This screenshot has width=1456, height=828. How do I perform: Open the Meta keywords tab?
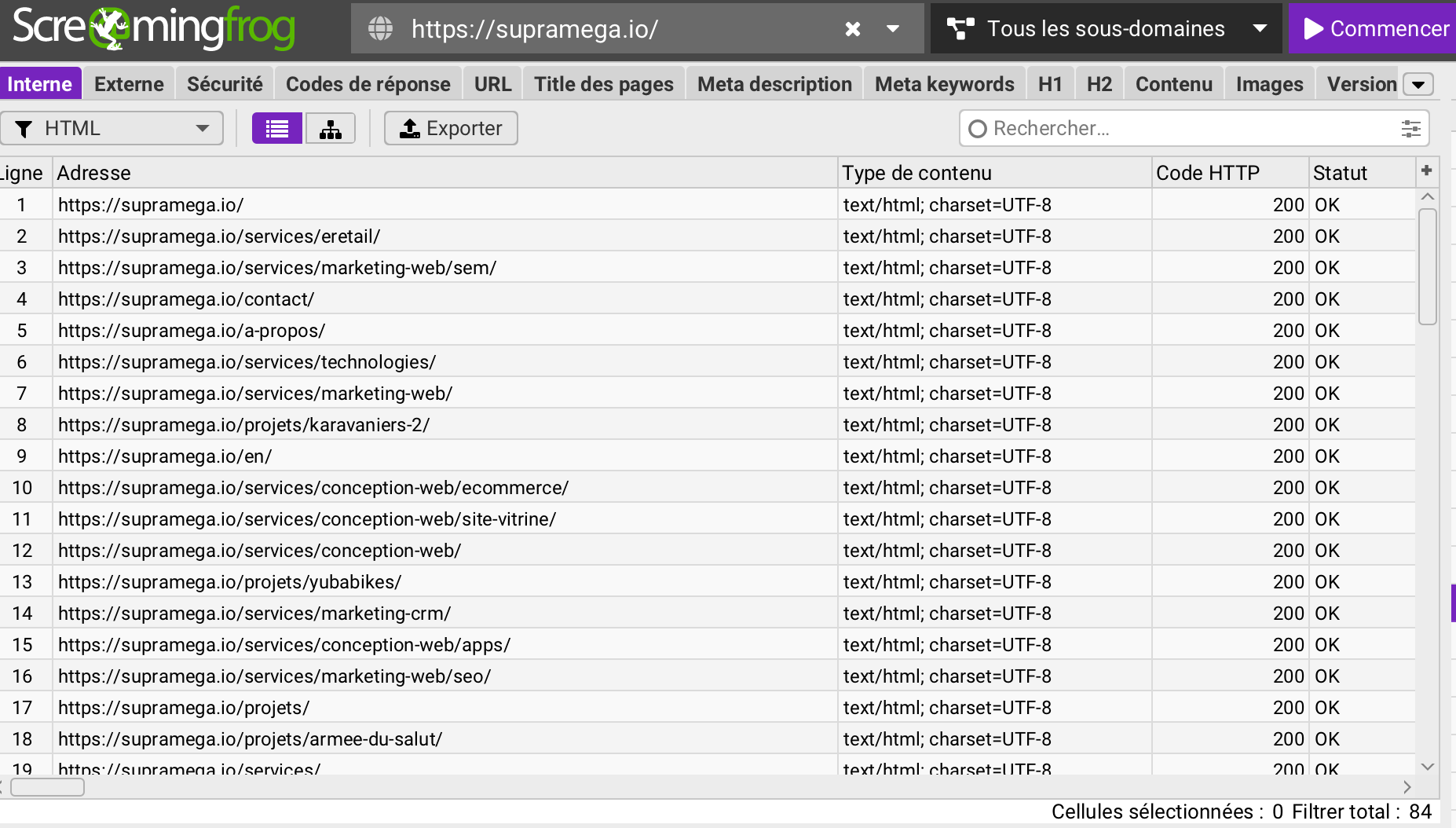[x=944, y=84]
